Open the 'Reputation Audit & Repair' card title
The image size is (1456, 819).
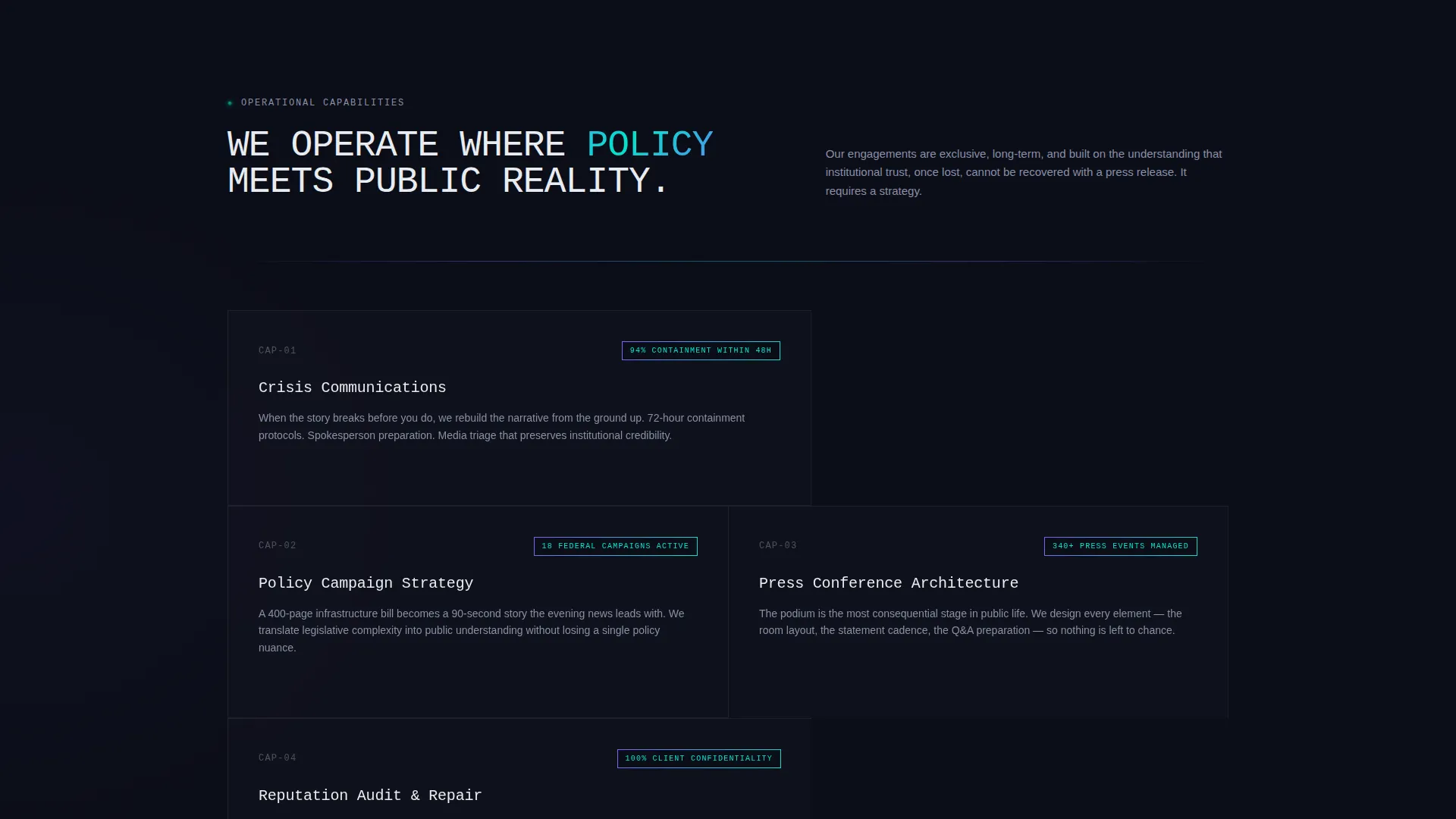[x=370, y=795]
